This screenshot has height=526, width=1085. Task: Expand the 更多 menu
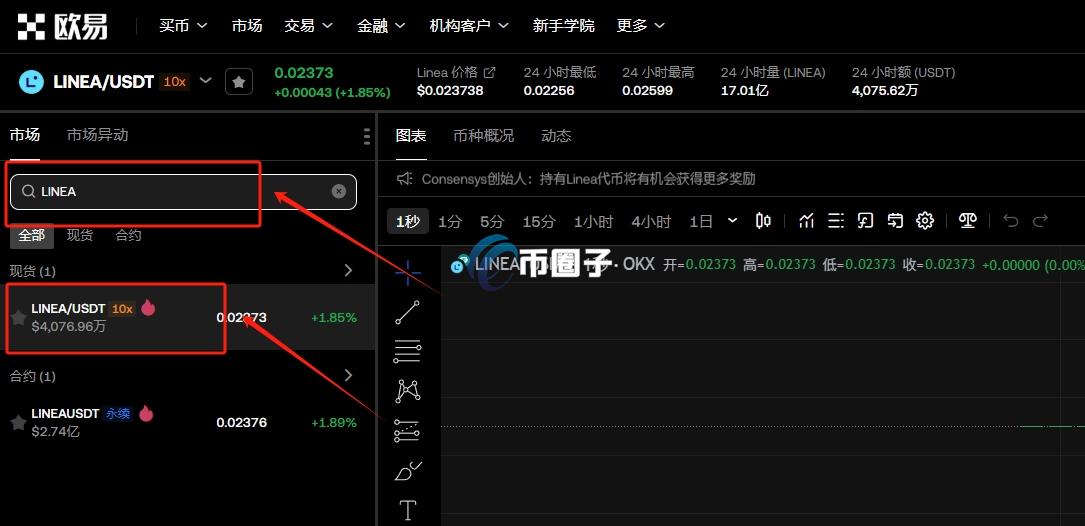pos(641,26)
